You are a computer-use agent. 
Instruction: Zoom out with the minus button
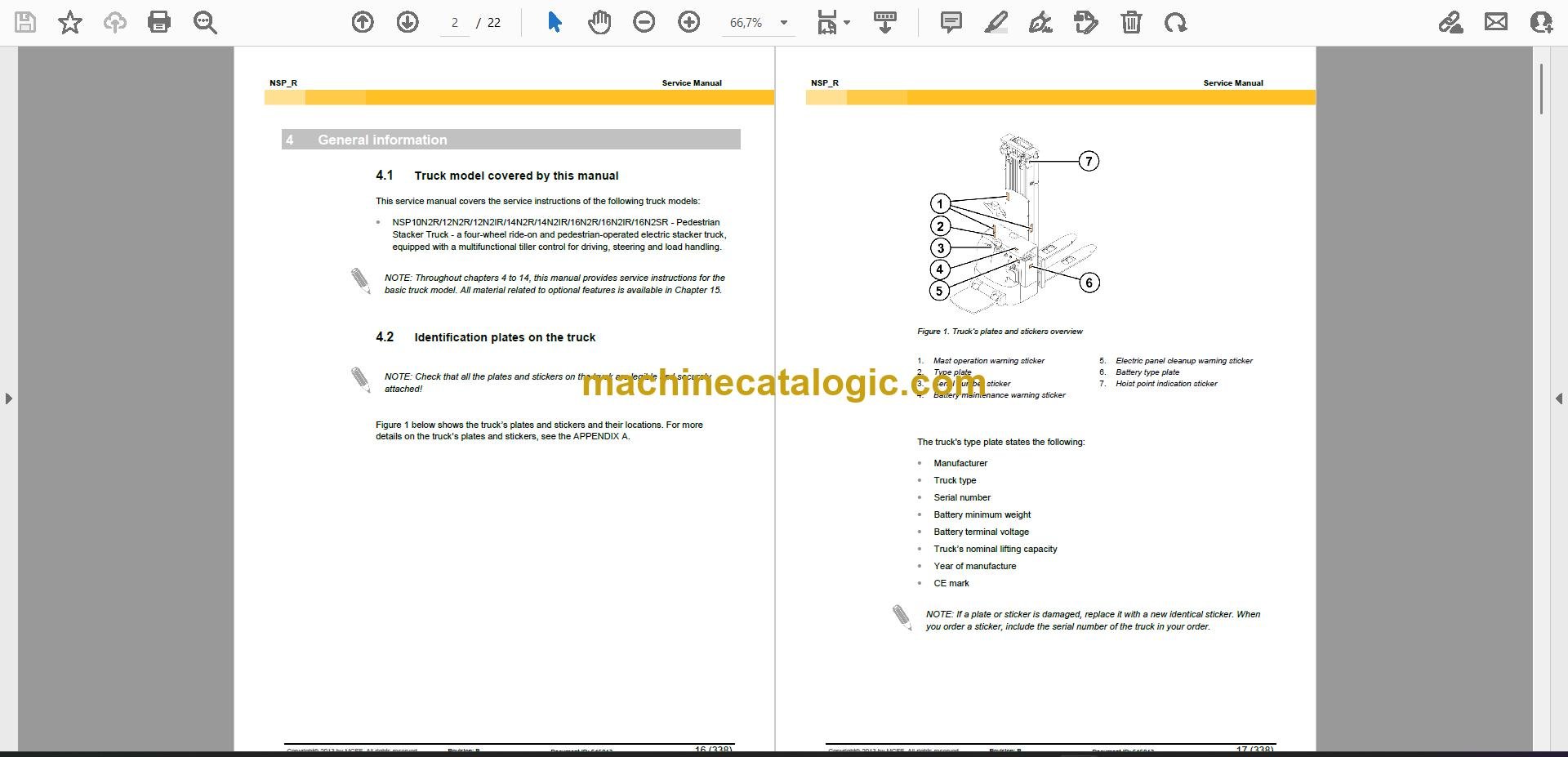click(644, 22)
